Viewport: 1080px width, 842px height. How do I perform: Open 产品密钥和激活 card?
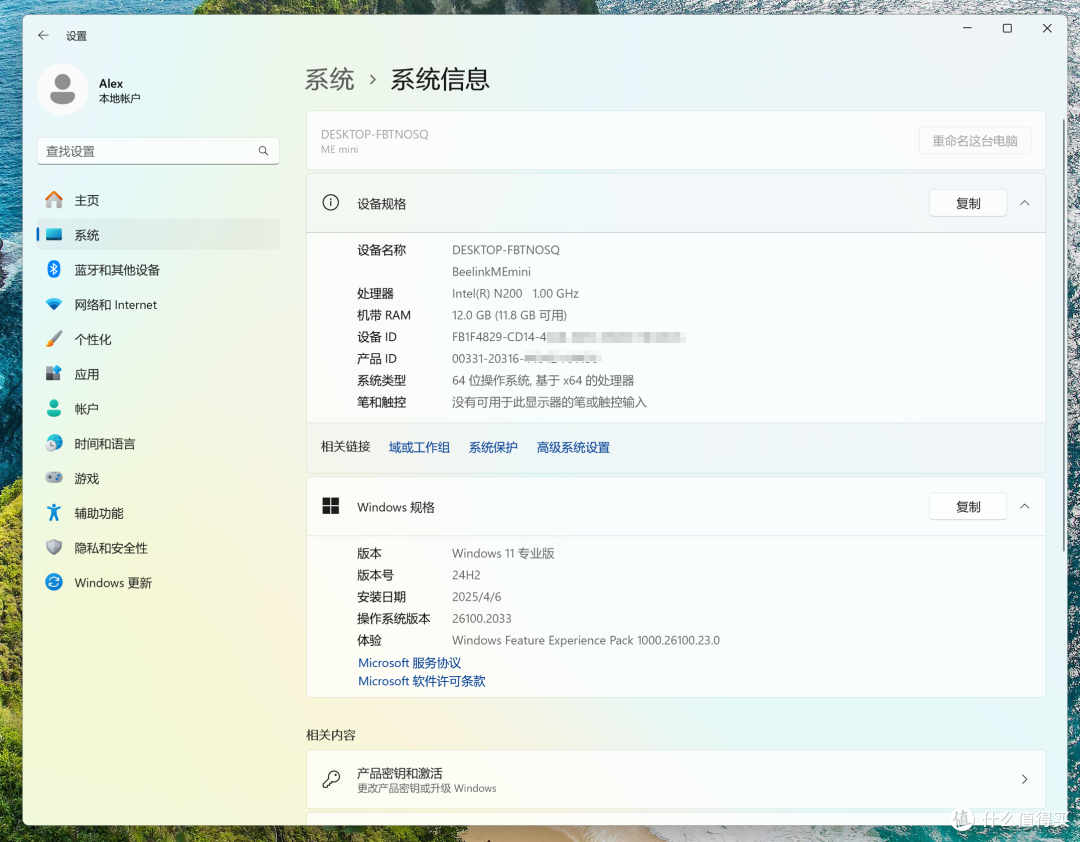coord(676,779)
